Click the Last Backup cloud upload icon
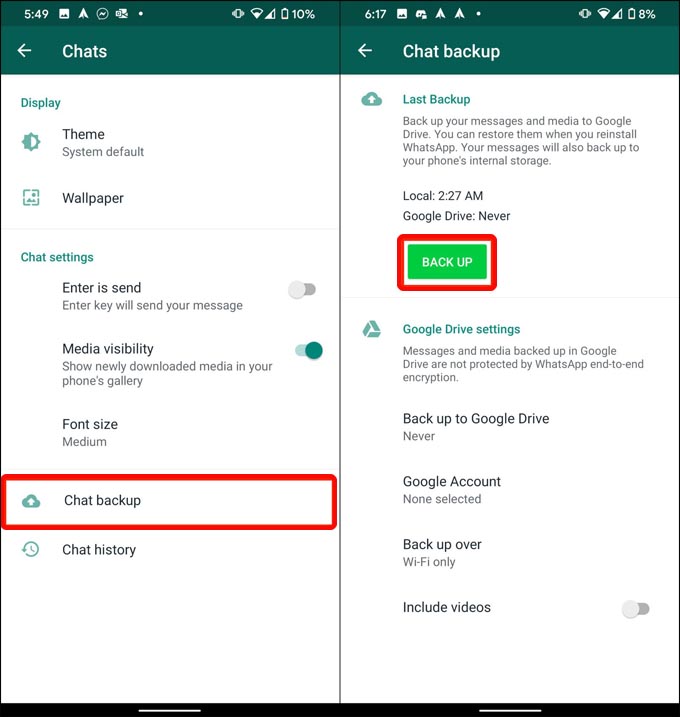The height and width of the screenshot is (717, 680). 372,99
